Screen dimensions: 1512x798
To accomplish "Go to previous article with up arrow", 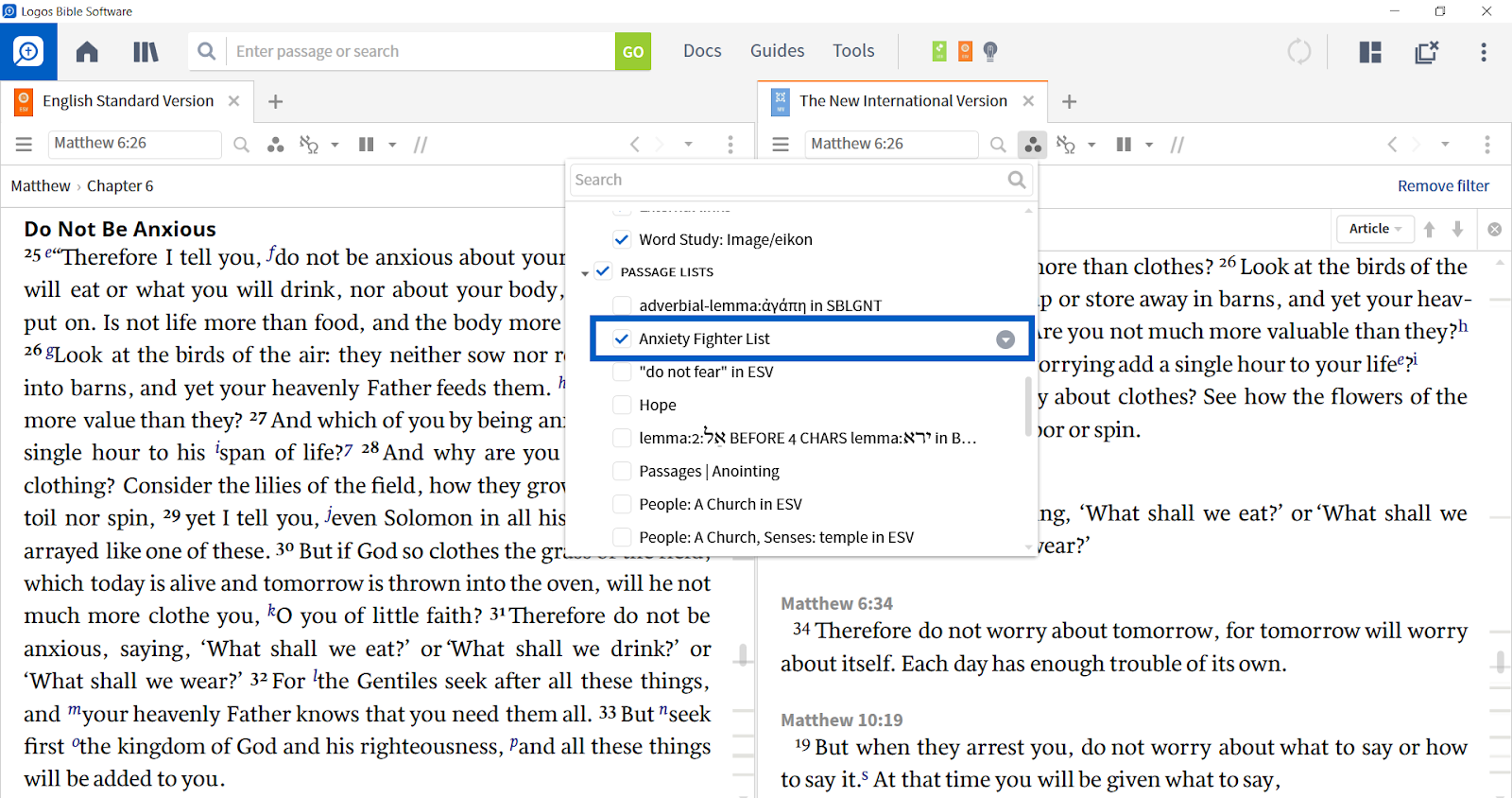I will point(1430,229).
